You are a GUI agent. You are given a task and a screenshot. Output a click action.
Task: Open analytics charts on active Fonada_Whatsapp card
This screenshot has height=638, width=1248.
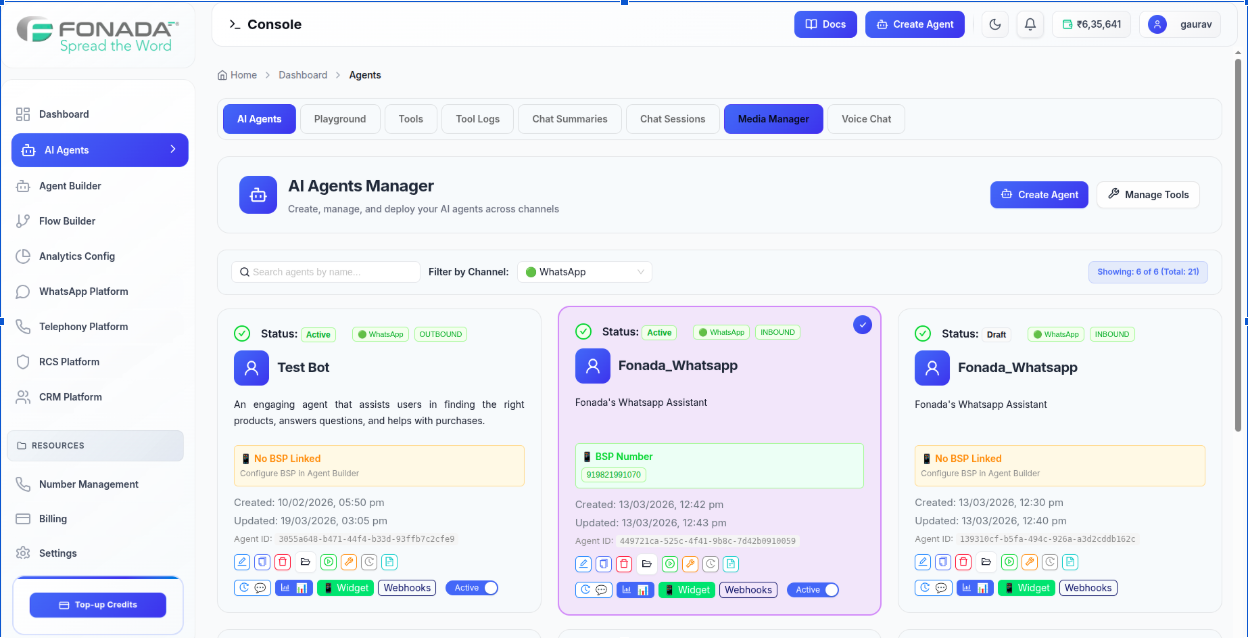pos(635,590)
